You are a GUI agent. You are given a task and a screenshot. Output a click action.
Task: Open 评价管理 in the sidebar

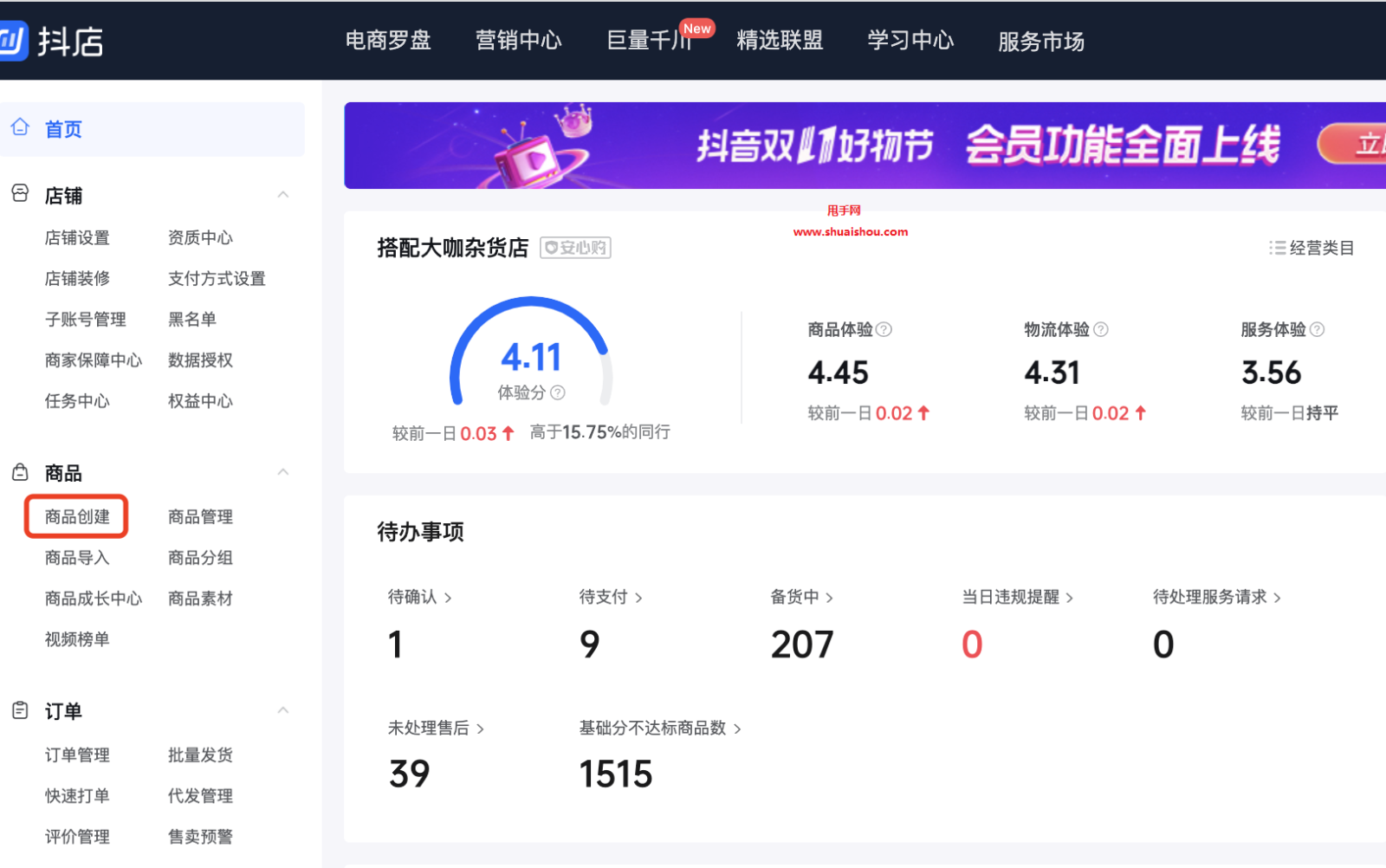[77, 837]
